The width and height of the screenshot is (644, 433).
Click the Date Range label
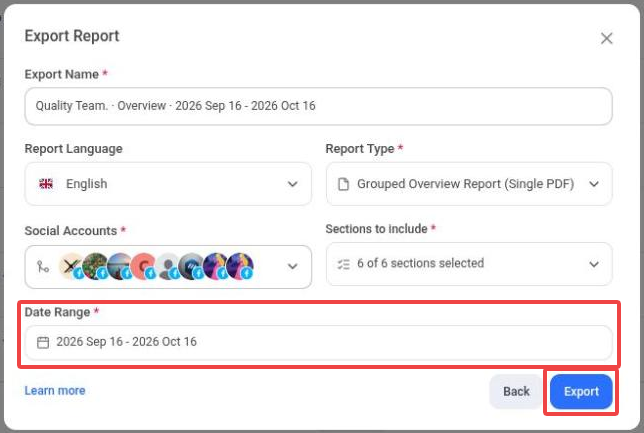pyautogui.click(x=58, y=312)
